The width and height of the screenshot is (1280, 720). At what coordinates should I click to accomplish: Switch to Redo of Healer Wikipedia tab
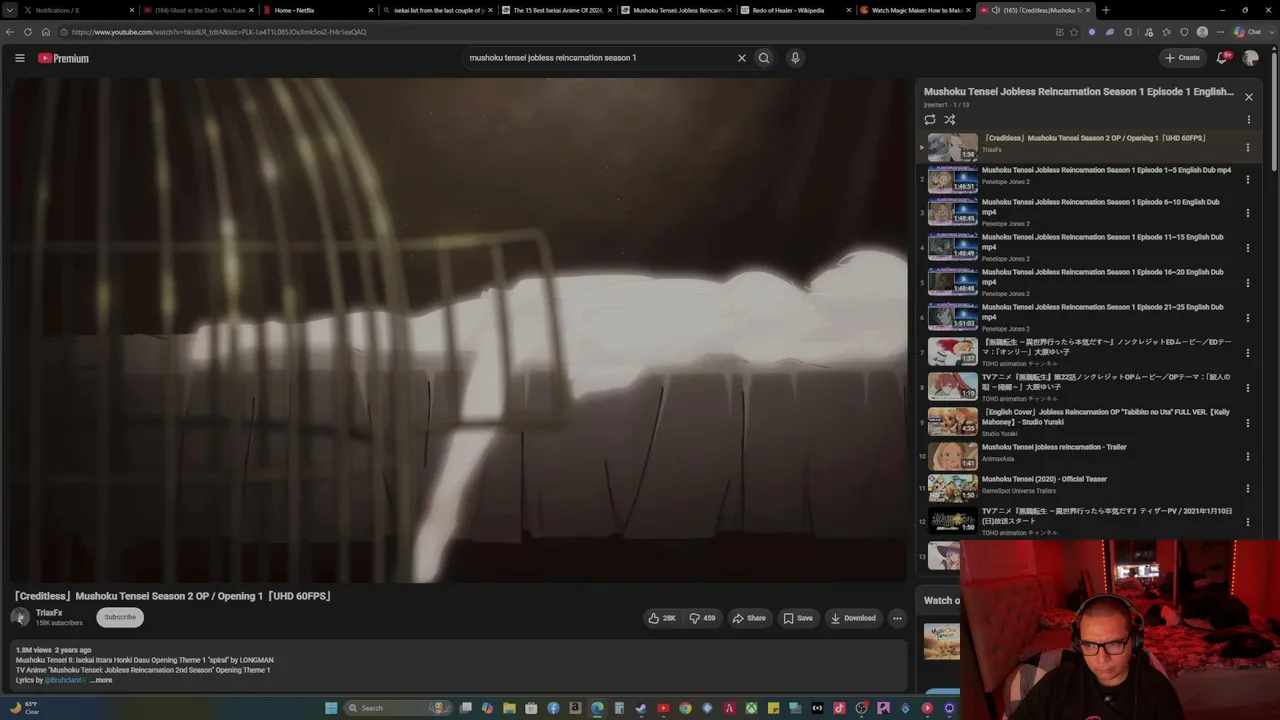click(797, 10)
